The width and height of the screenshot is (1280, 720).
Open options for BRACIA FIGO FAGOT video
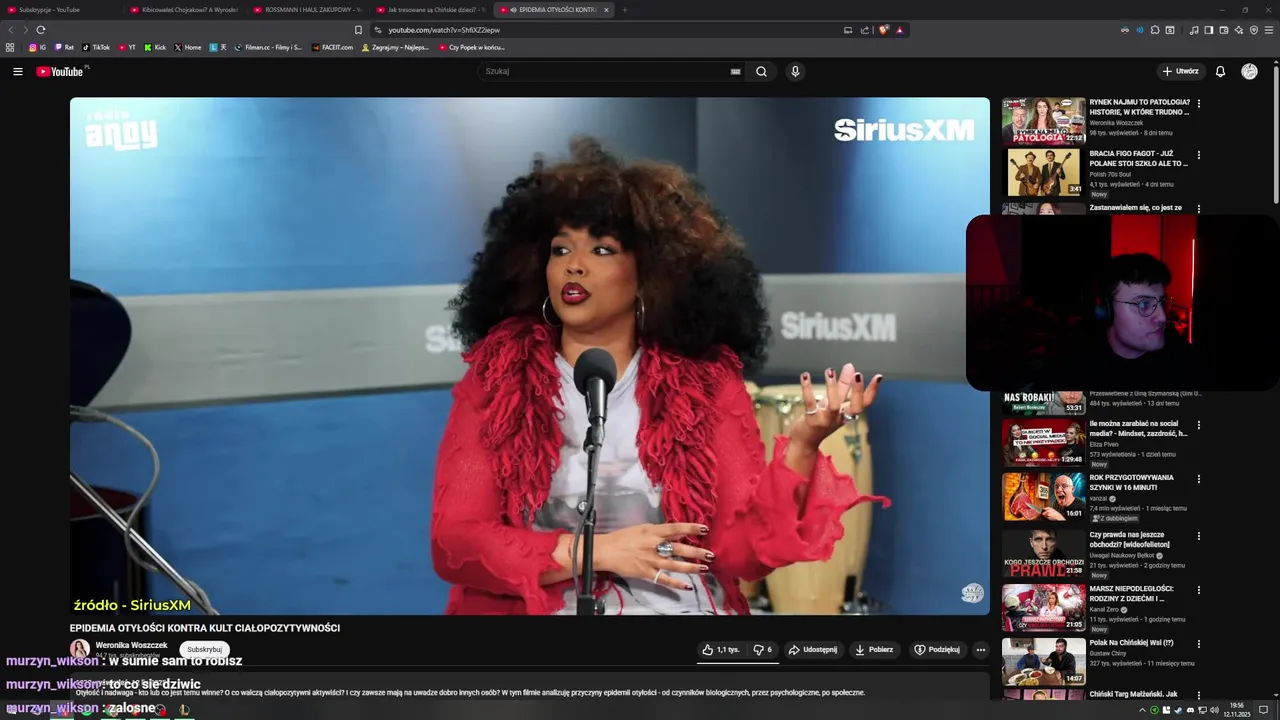click(x=1199, y=155)
